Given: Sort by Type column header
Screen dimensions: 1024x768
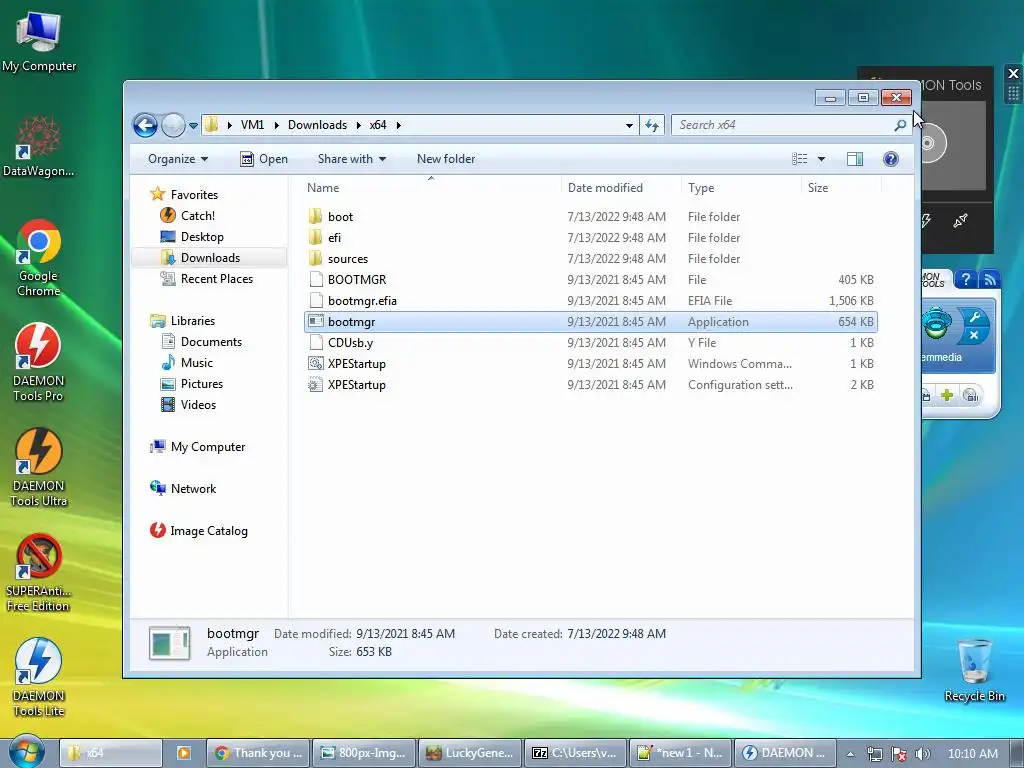Looking at the screenshot, I should pyautogui.click(x=741, y=187).
